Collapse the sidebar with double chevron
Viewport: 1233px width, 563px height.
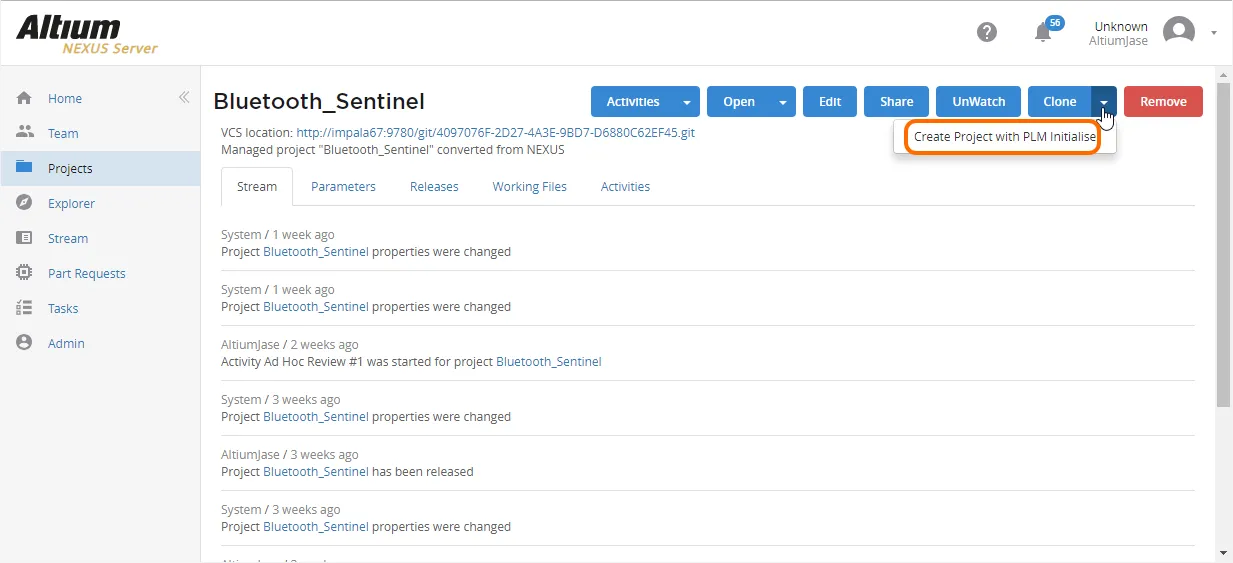pyautogui.click(x=184, y=98)
